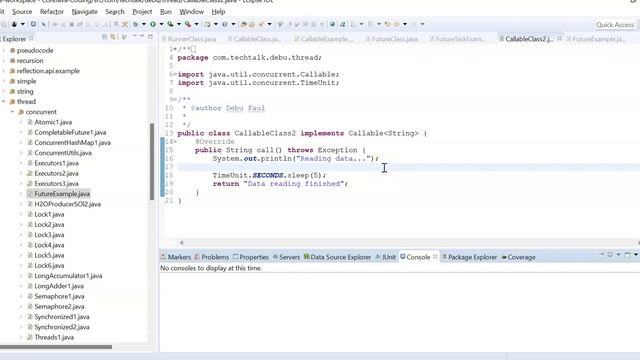640x360 pixels.
Task: Toggle folding of imports at line 6
Action: pos(175,74)
